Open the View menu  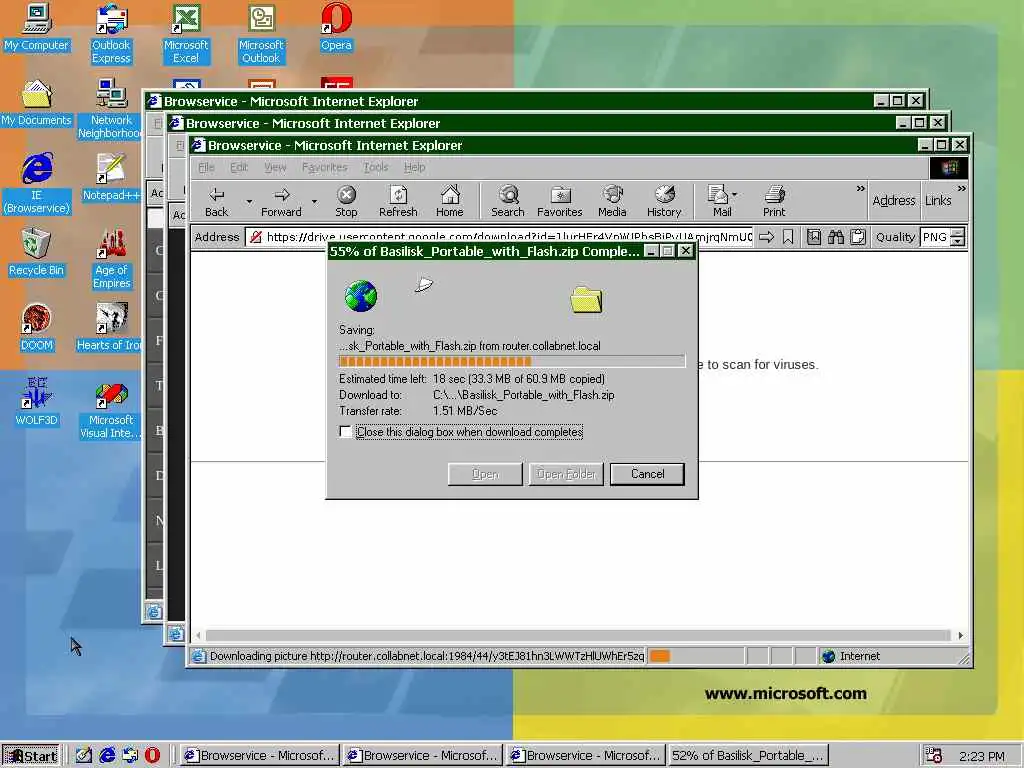pos(275,167)
